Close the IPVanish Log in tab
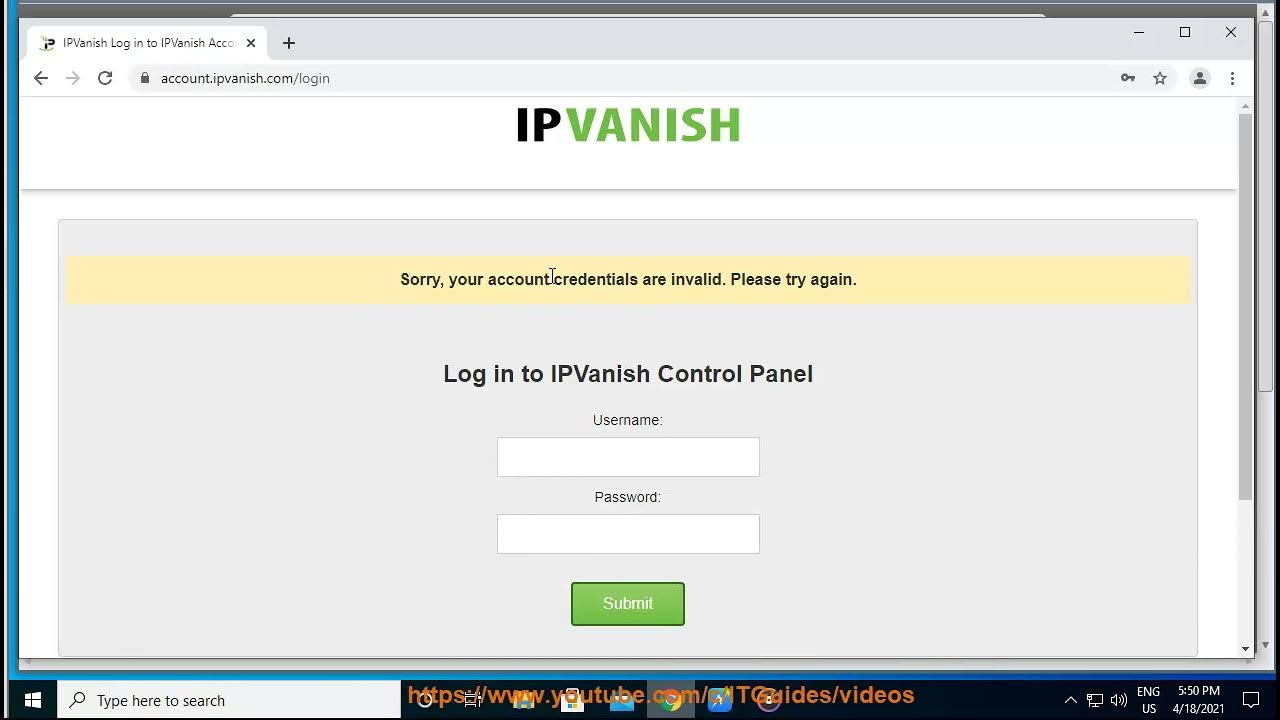 [x=251, y=43]
